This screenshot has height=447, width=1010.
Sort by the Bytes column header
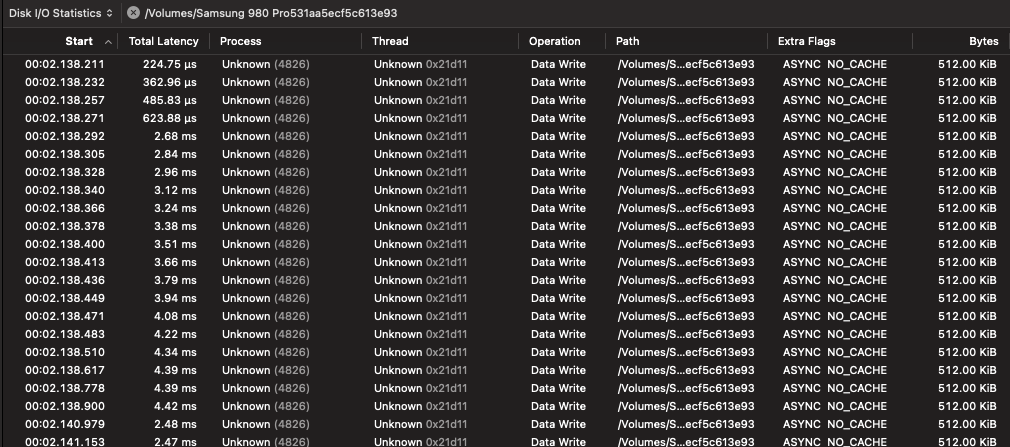pyautogui.click(x=983, y=41)
